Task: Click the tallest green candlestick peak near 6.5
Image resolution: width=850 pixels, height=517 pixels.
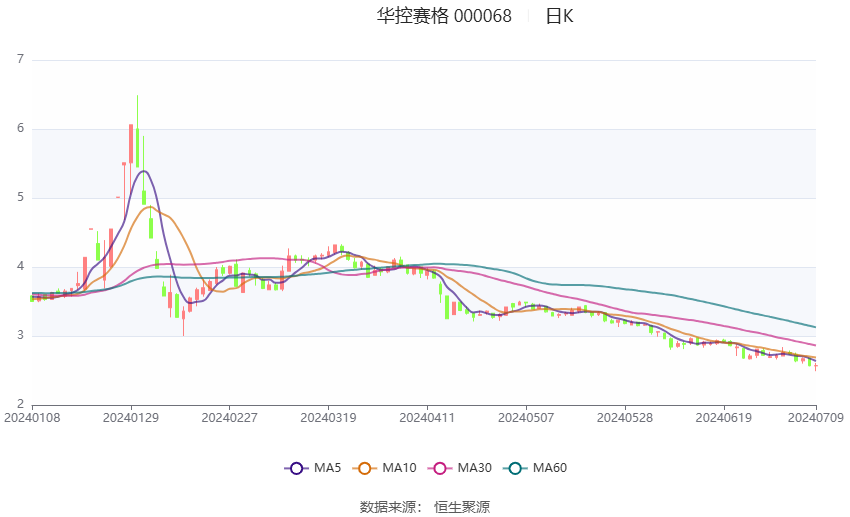Action: [137, 131]
